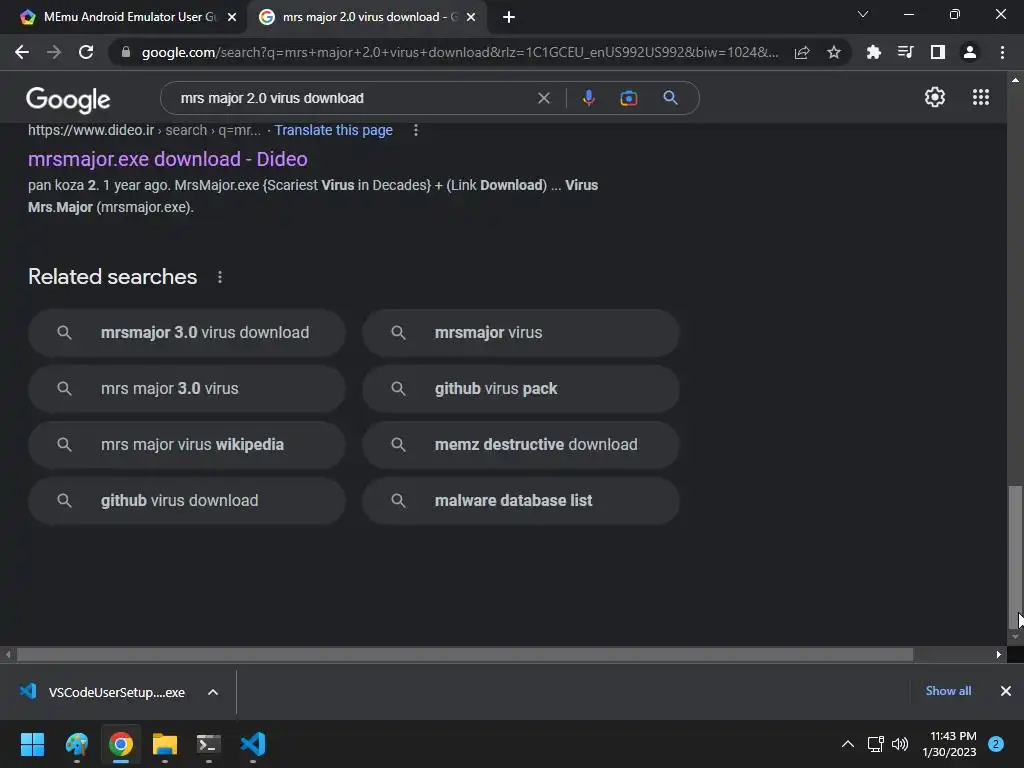Open Windows Start menu

(32, 744)
